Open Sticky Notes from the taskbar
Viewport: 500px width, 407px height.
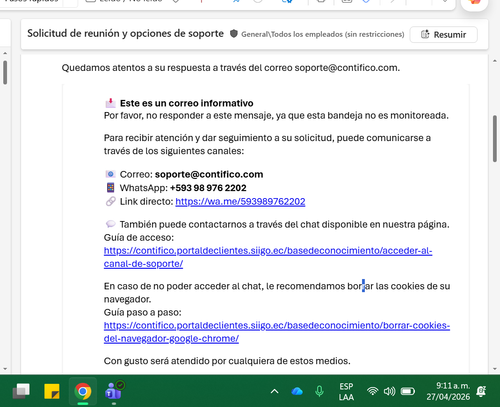click(x=52, y=391)
